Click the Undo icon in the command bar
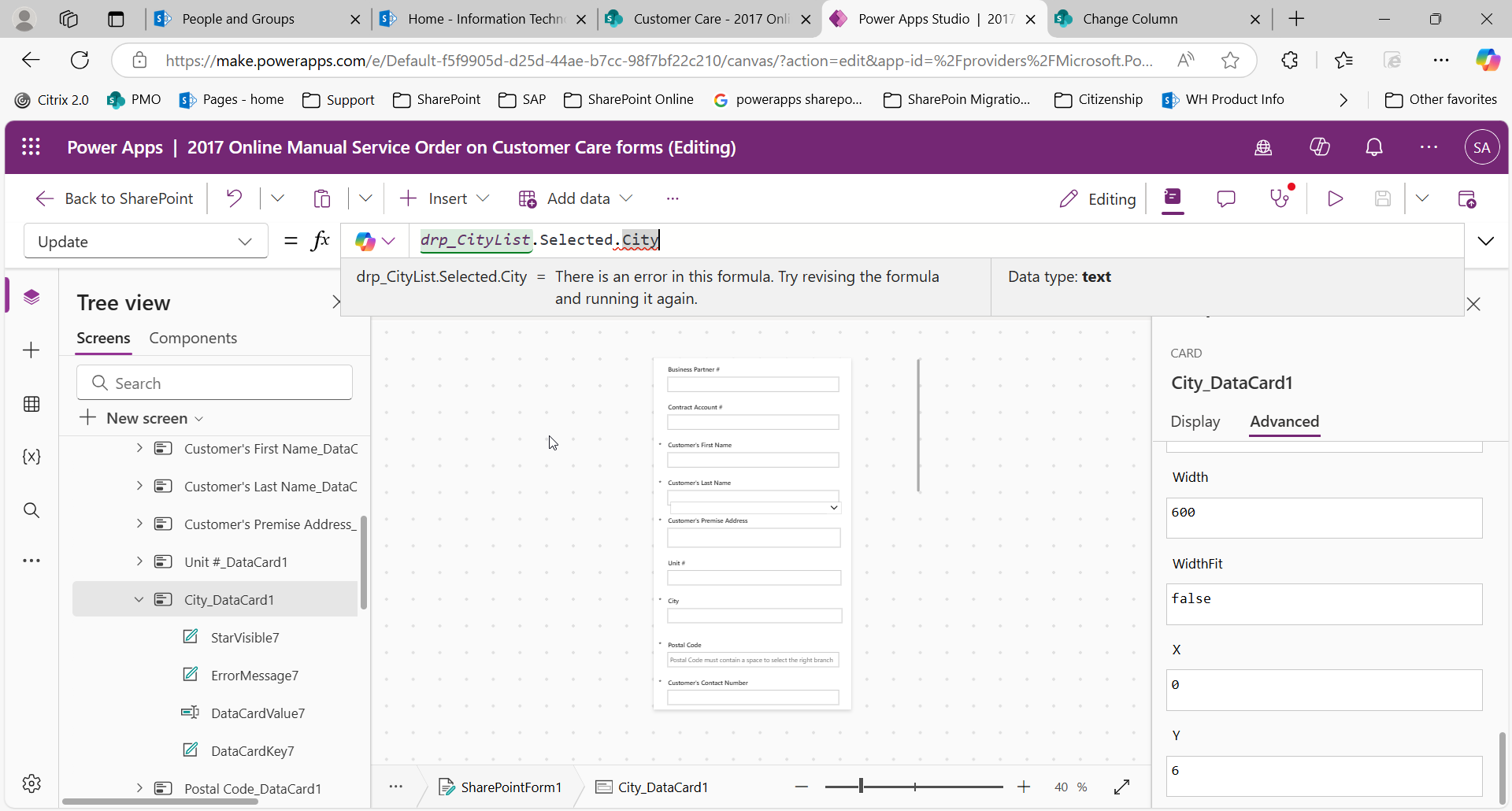 [234, 198]
